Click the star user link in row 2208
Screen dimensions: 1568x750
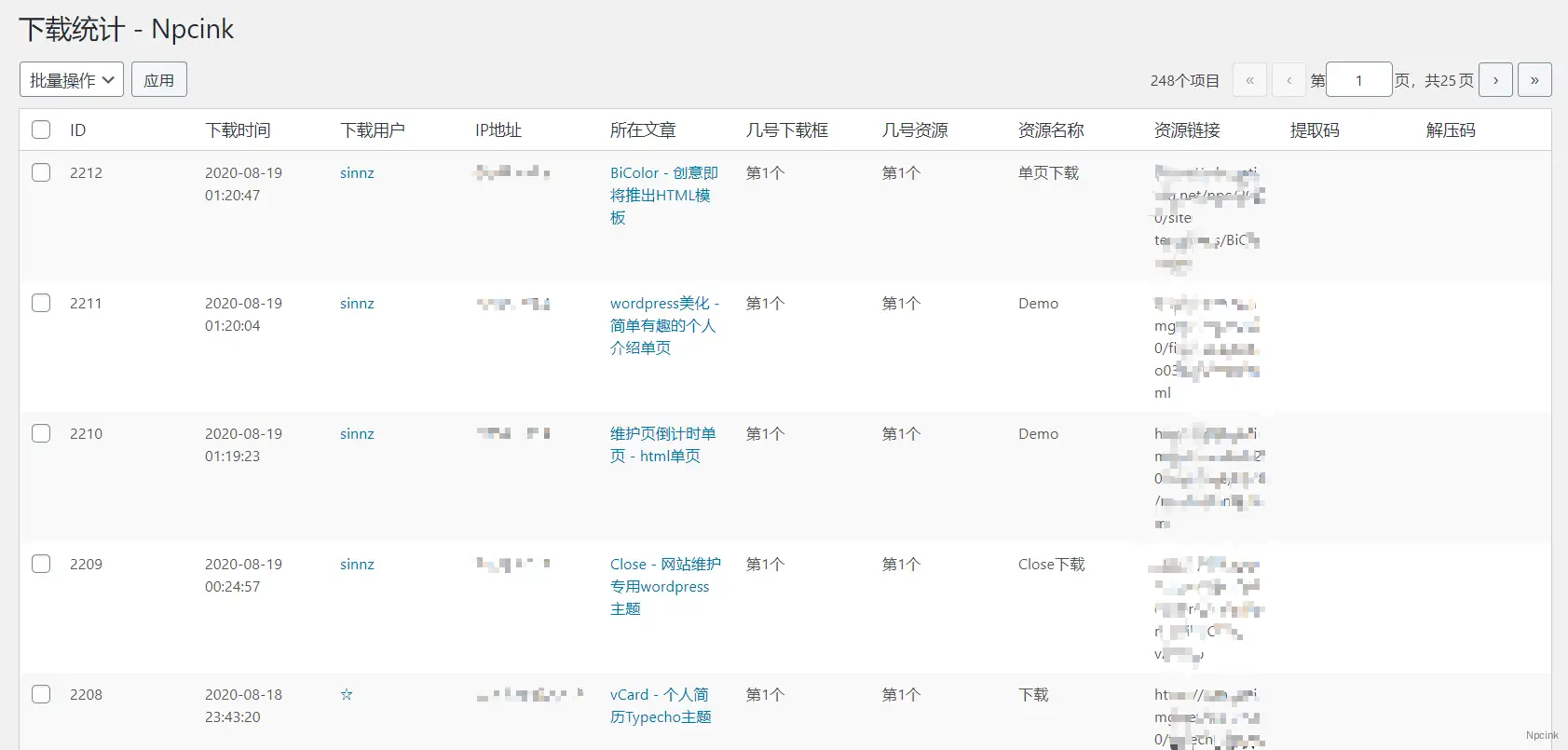[x=347, y=695]
